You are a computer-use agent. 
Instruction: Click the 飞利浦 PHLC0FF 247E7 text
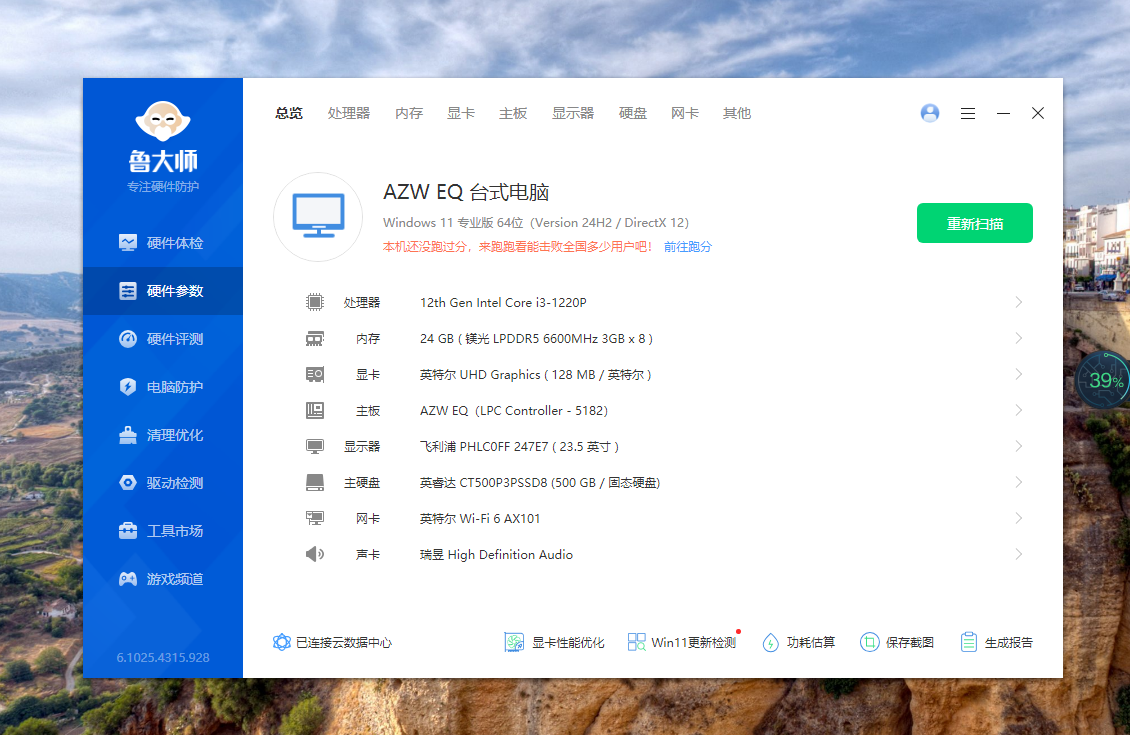[520, 447]
